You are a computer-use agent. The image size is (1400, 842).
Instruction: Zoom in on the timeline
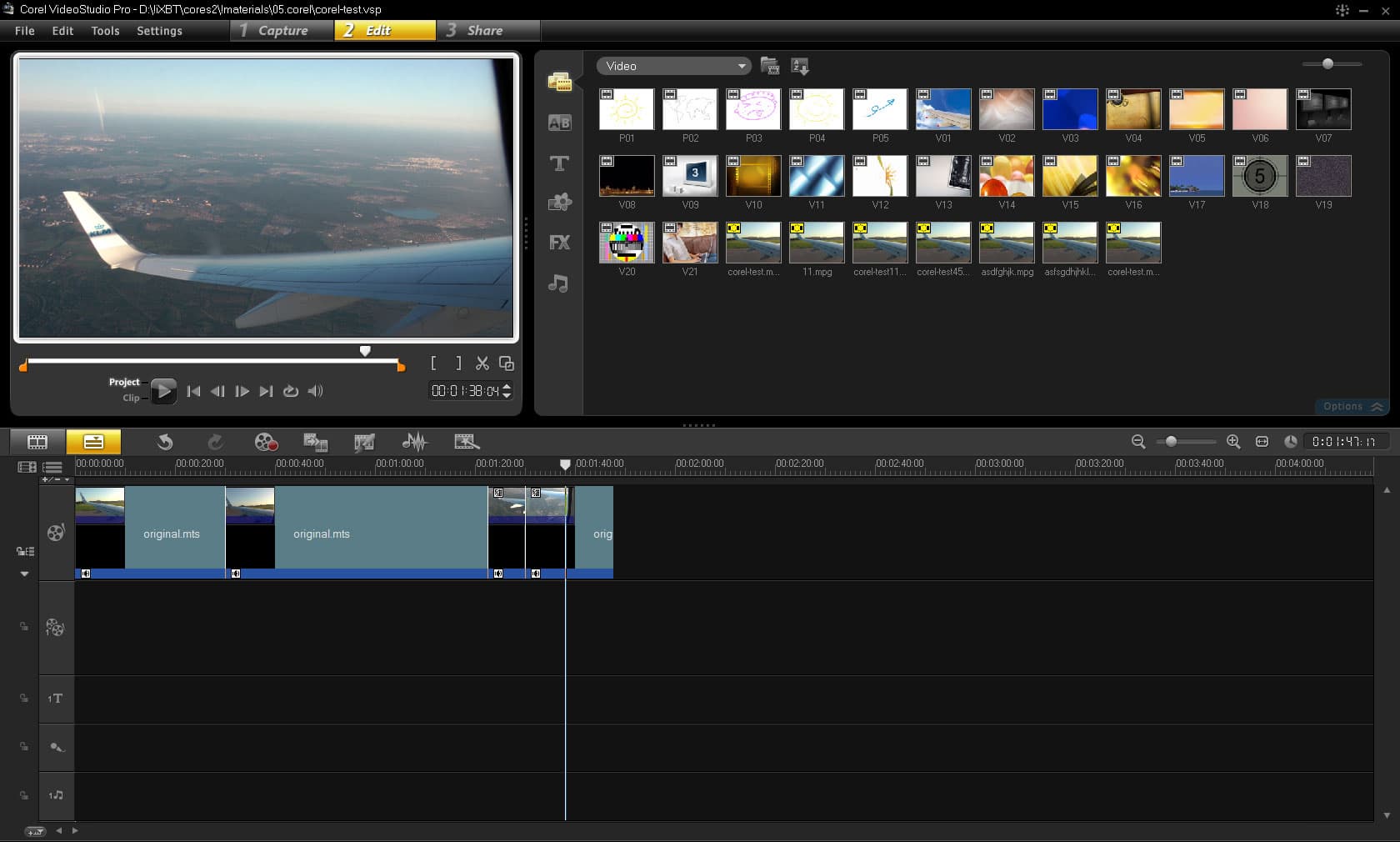1233,442
